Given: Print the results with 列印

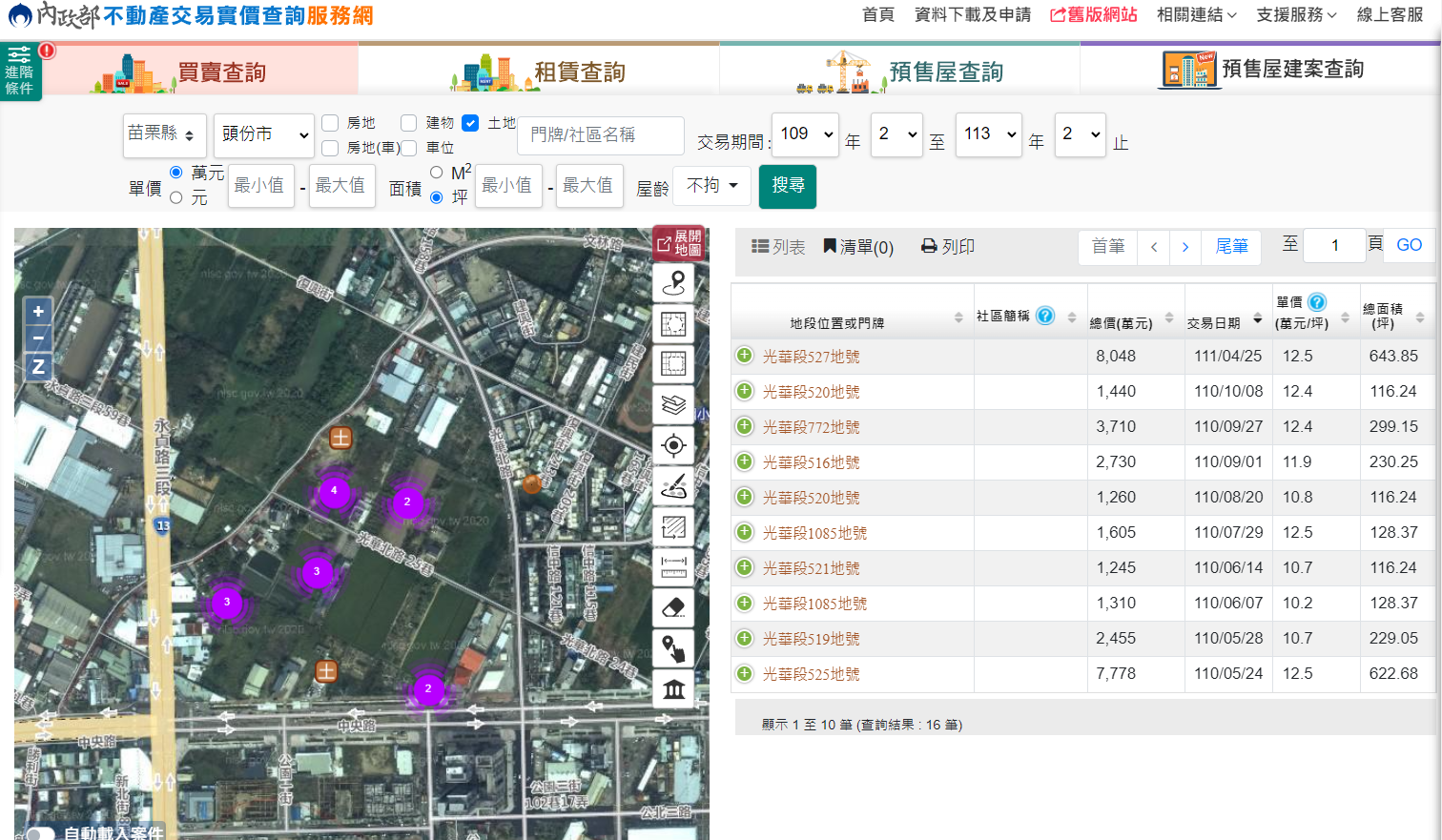Looking at the screenshot, I should [x=948, y=247].
